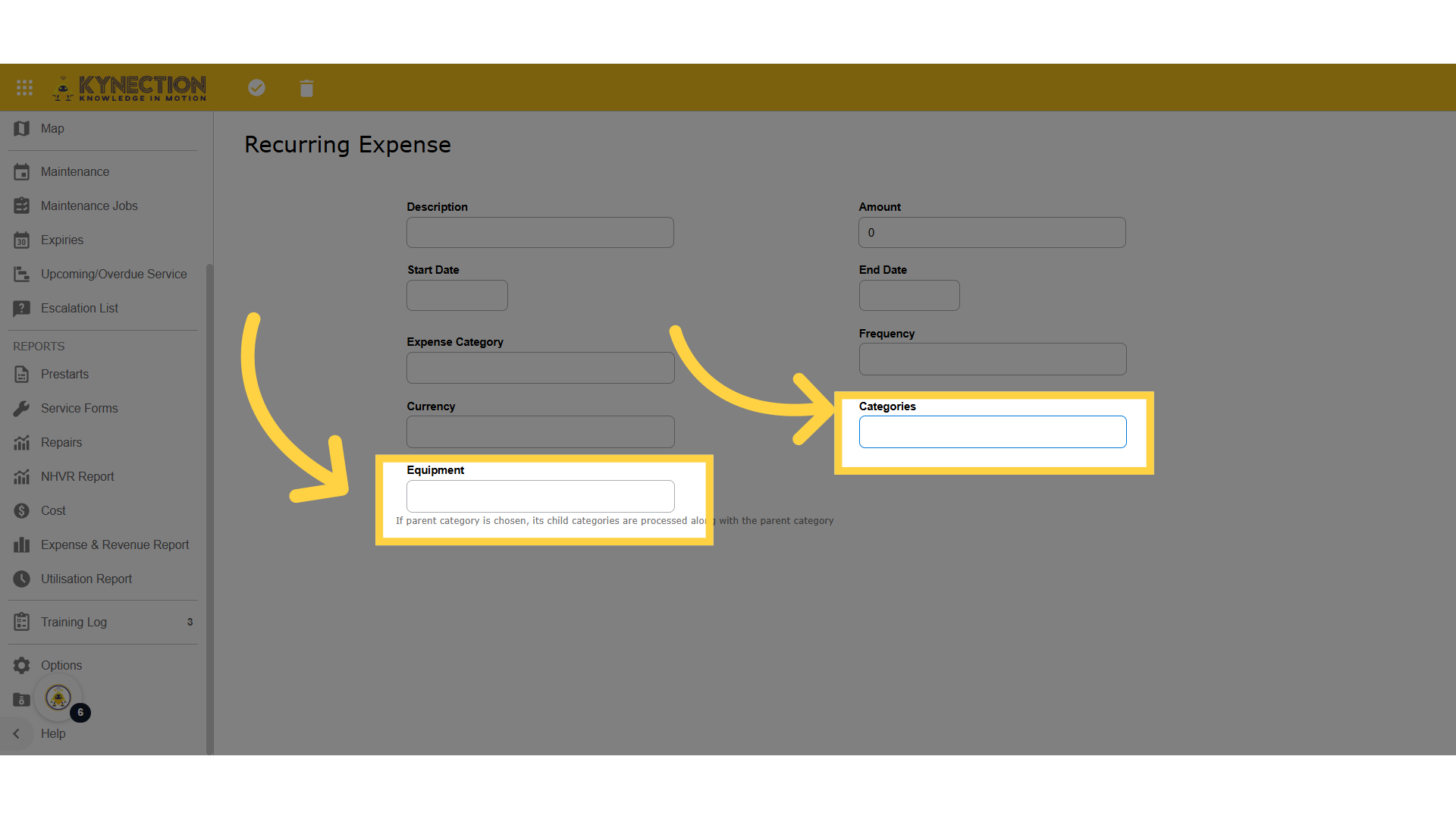Click the sidebar vertical scrollbar
The width and height of the screenshot is (1456, 819).
pyautogui.click(x=209, y=508)
